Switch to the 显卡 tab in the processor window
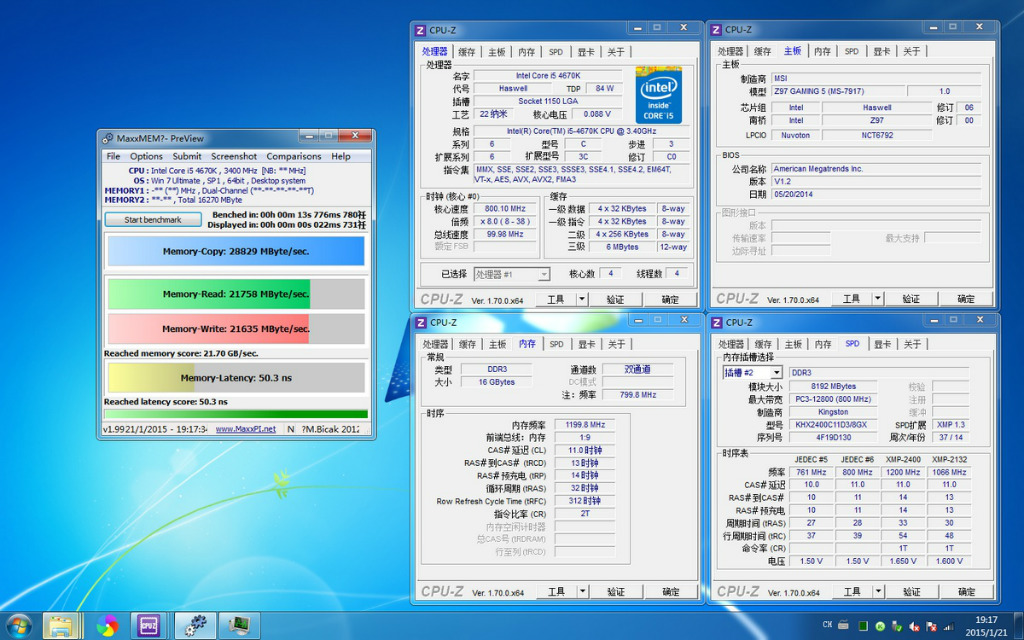Screen dimensions: 1024x640 tap(586, 52)
